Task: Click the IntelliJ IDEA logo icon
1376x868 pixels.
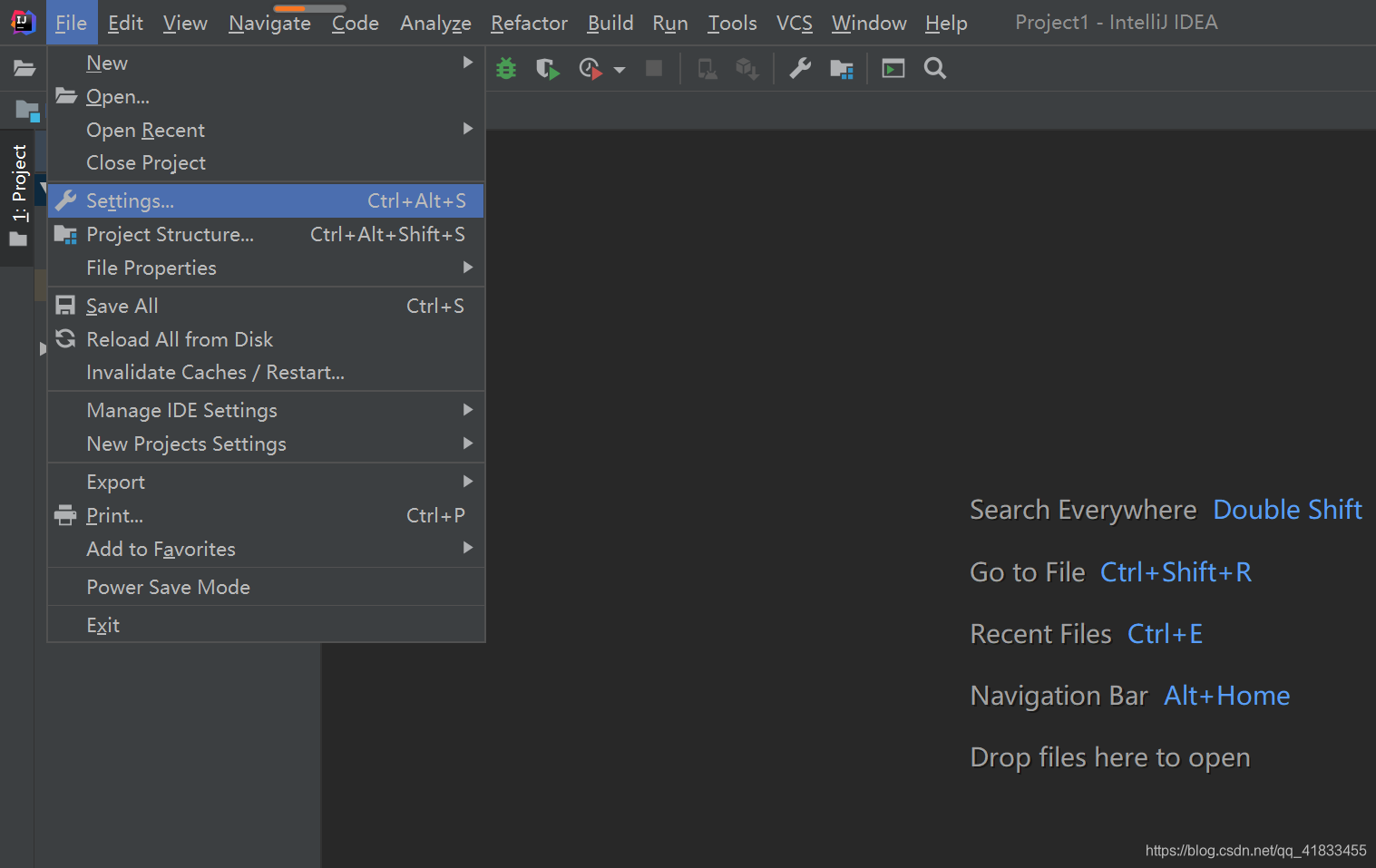Action: [x=23, y=22]
